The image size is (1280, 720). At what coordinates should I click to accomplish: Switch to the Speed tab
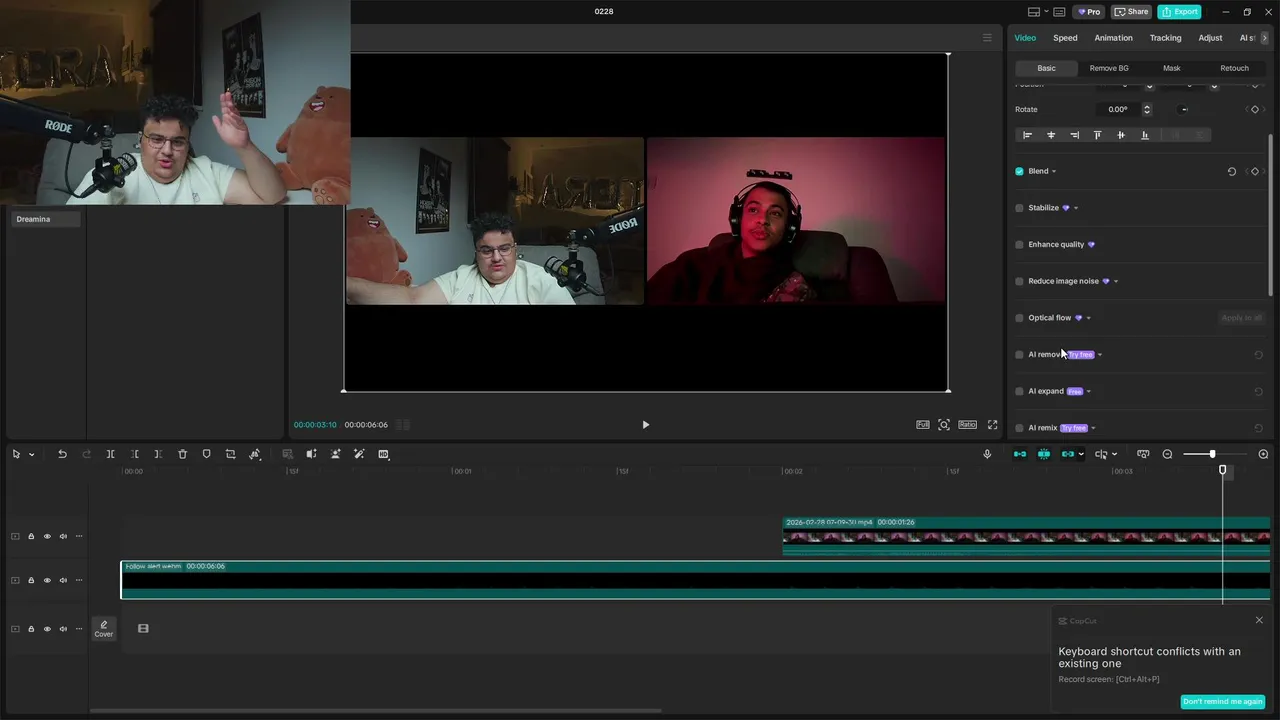click(1065, 38)
